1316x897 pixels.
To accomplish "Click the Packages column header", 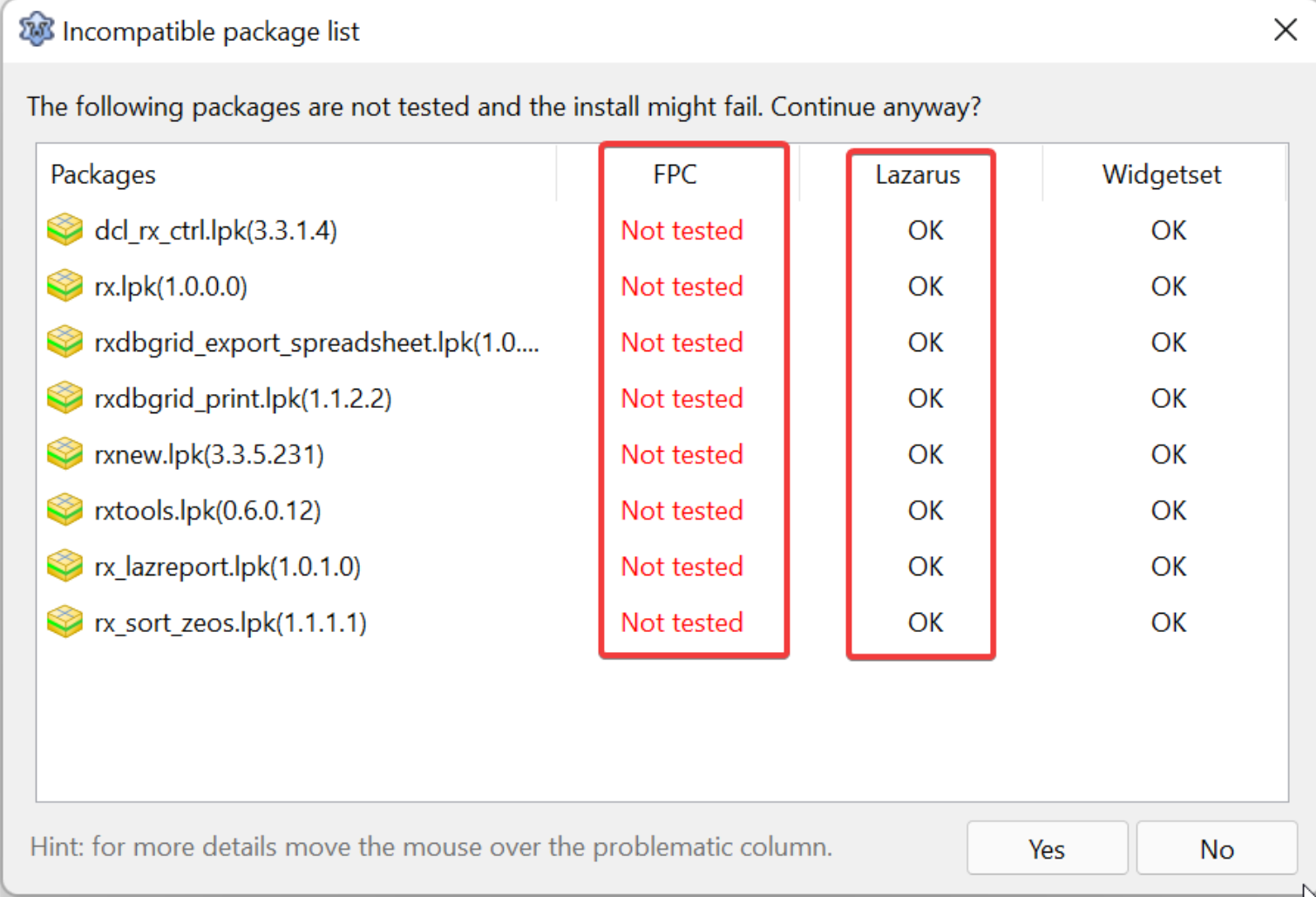I will [103, 174].
